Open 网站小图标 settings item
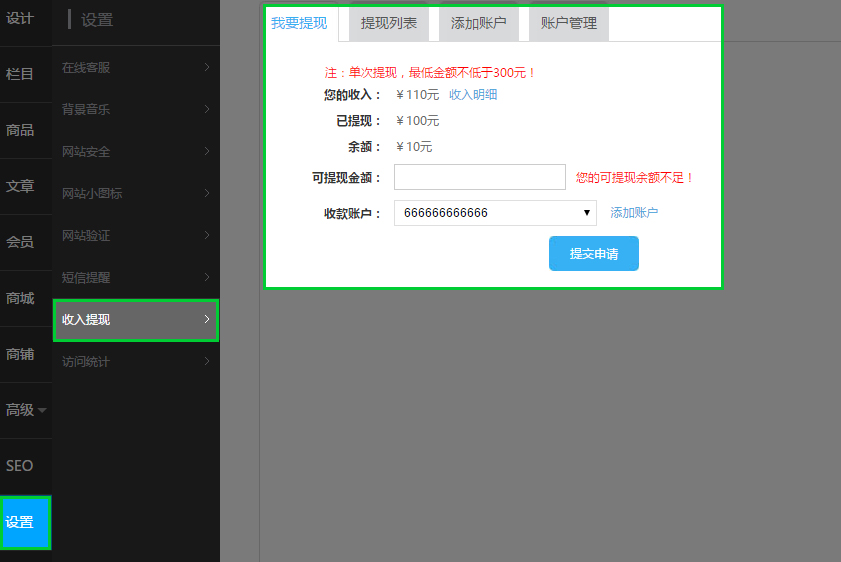 click(135, 193)
